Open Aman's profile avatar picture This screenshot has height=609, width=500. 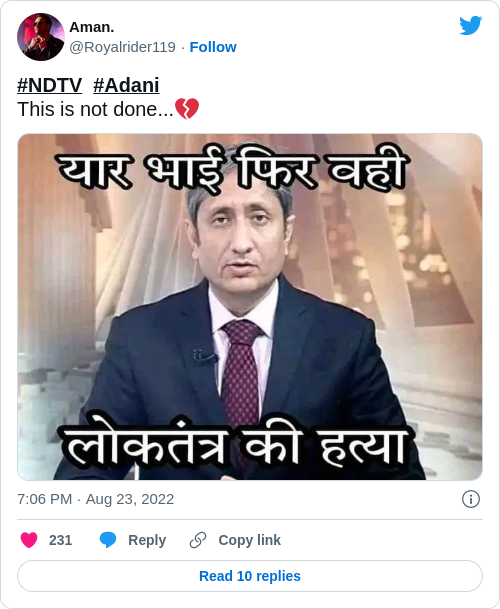41,37
